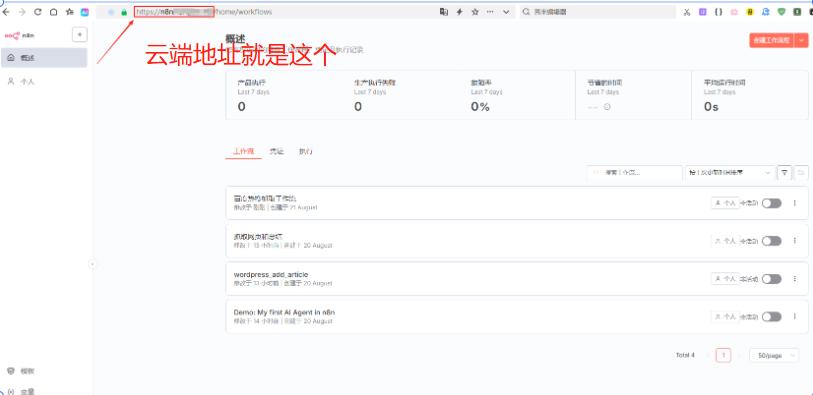Click the green padlock site security icon
The height and width of the screenshot is (395, 813).
click(124, 12)
